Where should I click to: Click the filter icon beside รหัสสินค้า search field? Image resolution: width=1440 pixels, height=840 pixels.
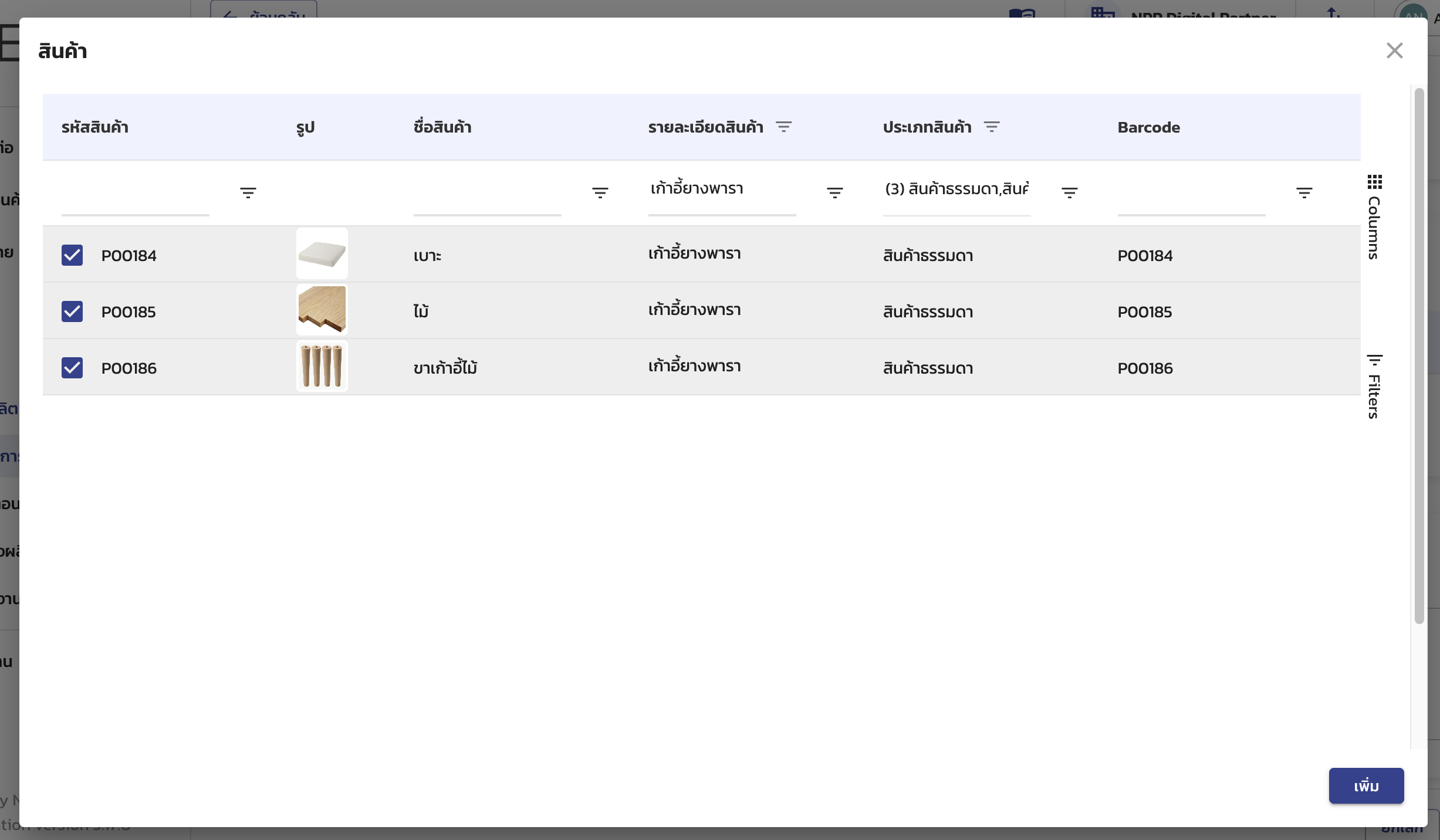(x=249, y=192)
